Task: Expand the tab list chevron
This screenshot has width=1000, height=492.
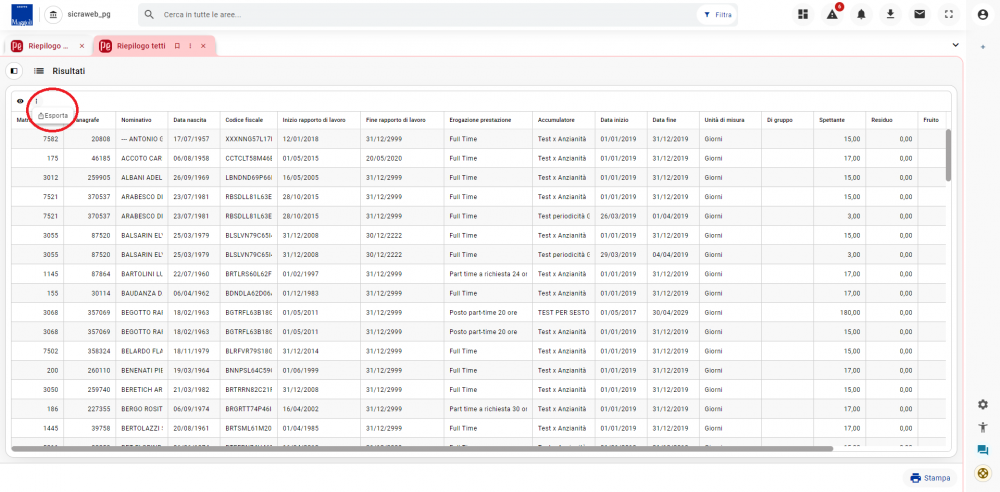Action: [955, 45]
